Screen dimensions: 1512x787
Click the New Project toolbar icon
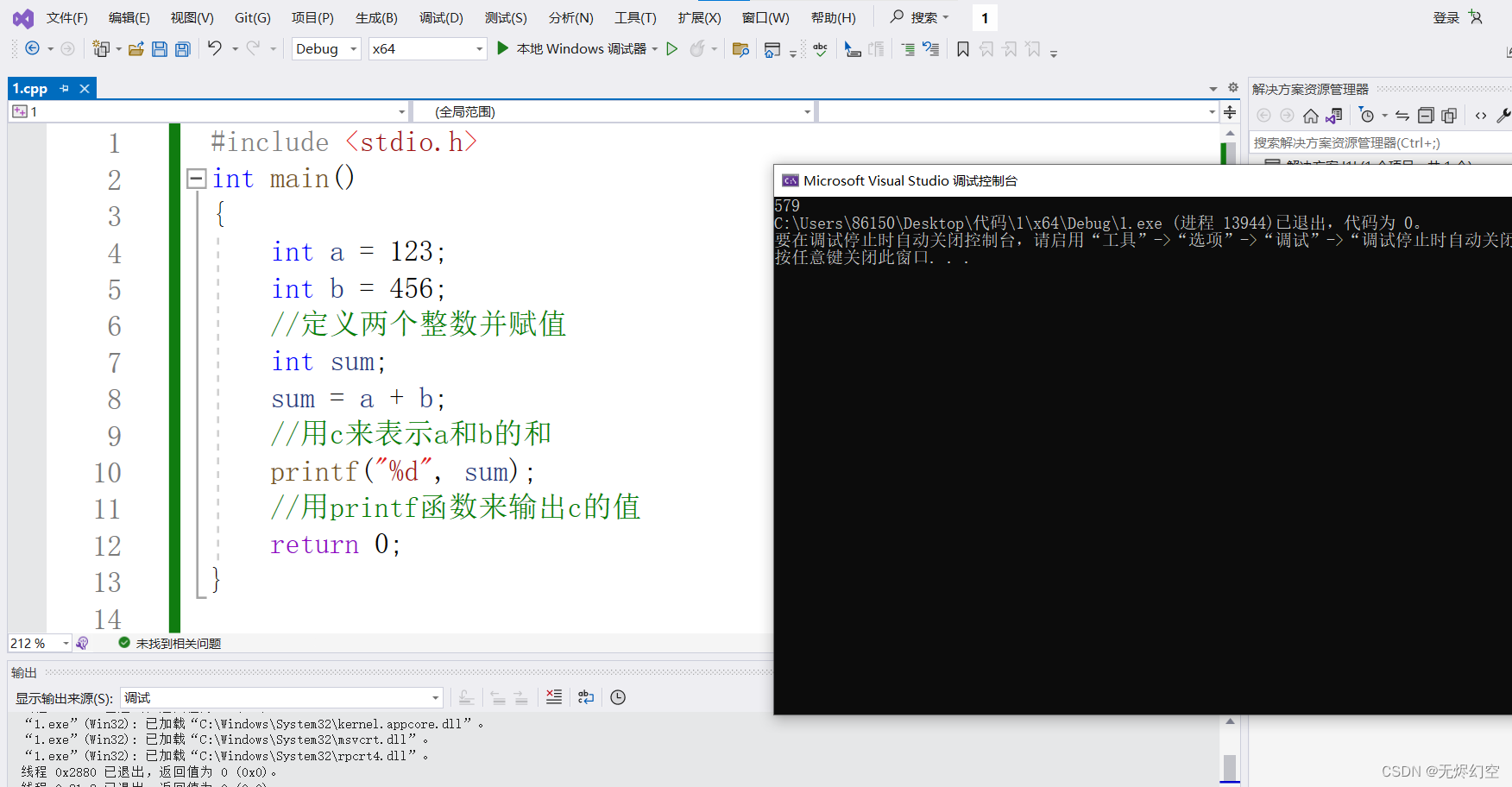[102, 48]
